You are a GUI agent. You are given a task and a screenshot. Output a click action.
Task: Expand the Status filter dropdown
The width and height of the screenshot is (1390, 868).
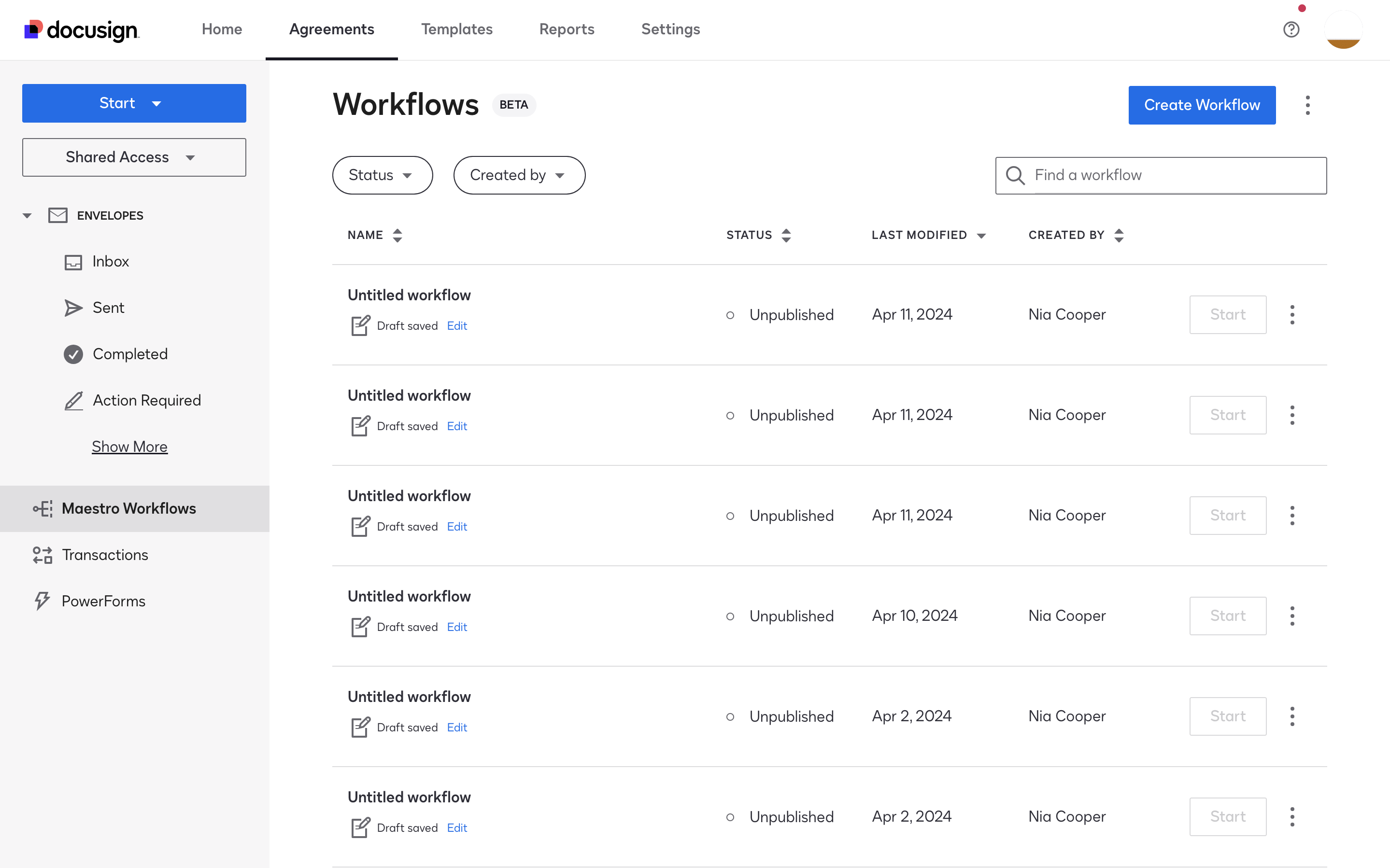(382, 175)
